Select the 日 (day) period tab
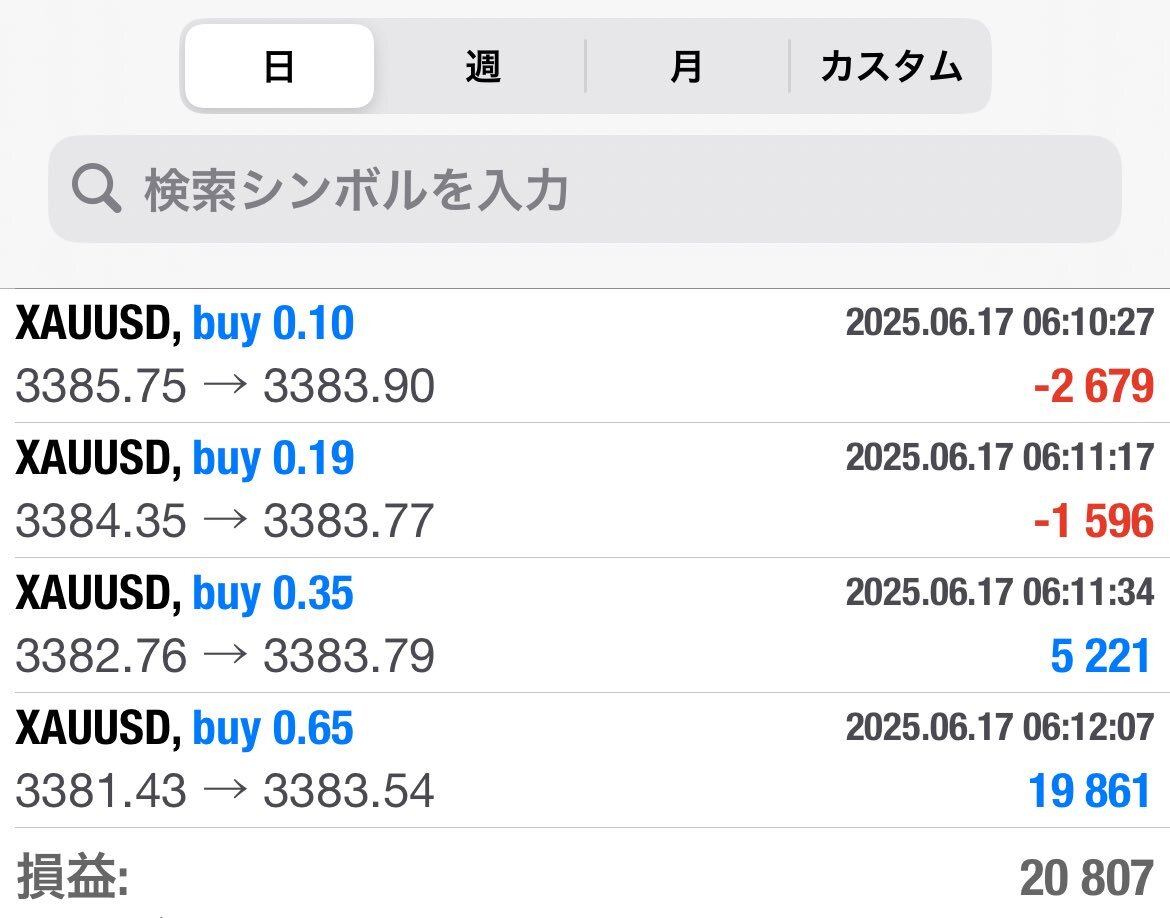The height and width of the screenshot is (918, 1170). [279, 67]
